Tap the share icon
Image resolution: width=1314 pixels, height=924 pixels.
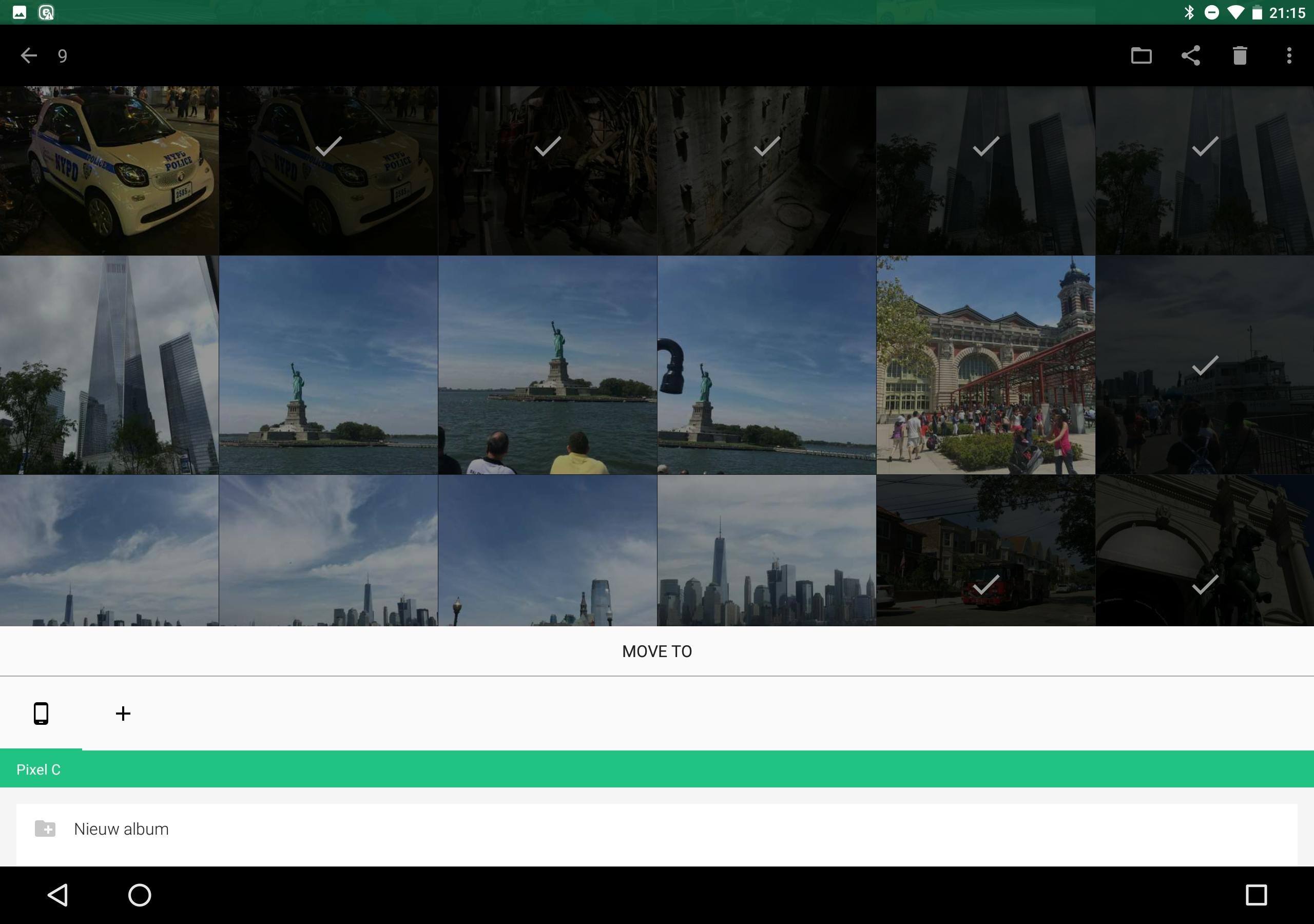pos(1190,55)
